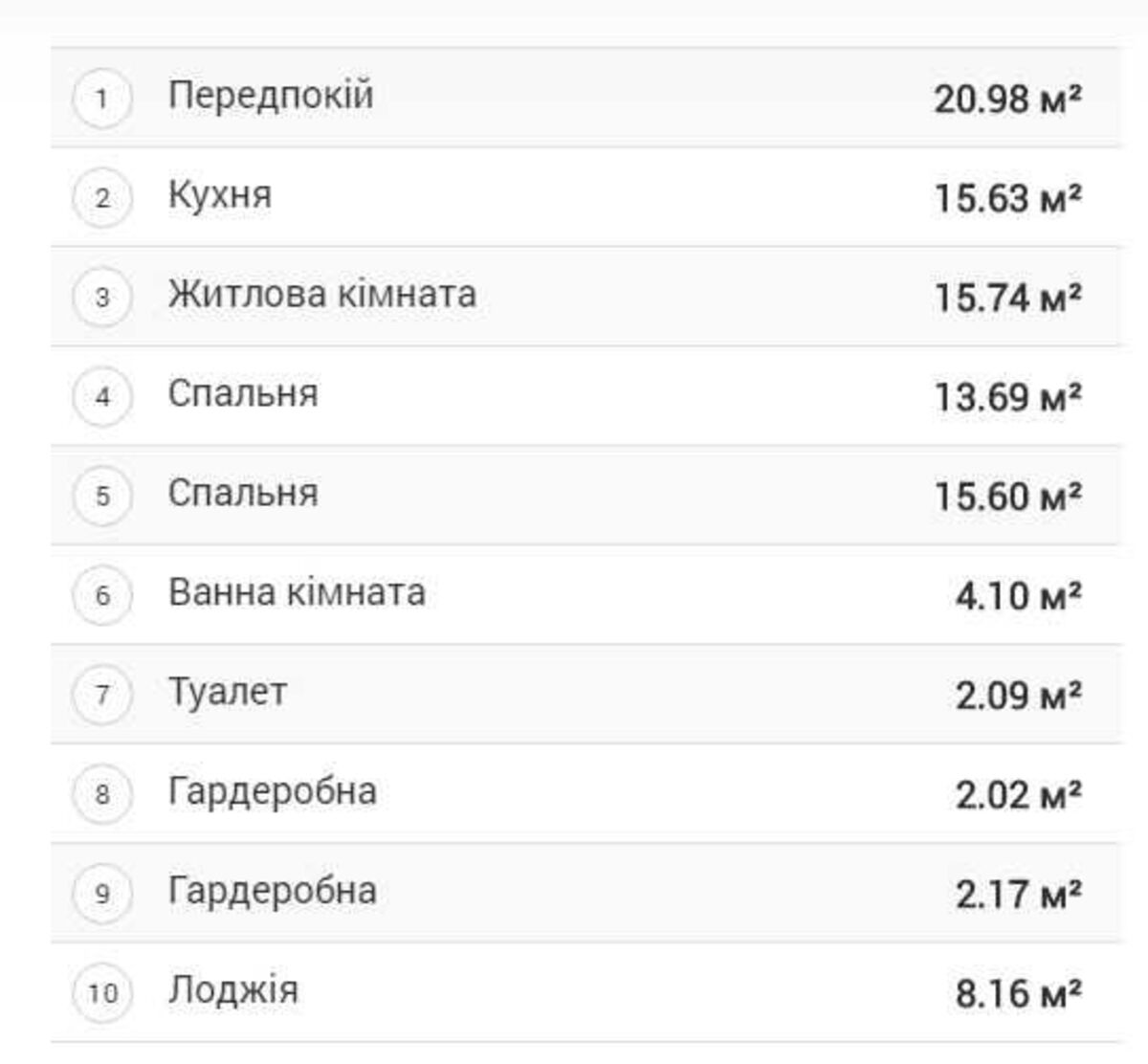This screenshot has height=1064, width=1148.
Task: Click the number 1 circle badge
Action: 102,99
